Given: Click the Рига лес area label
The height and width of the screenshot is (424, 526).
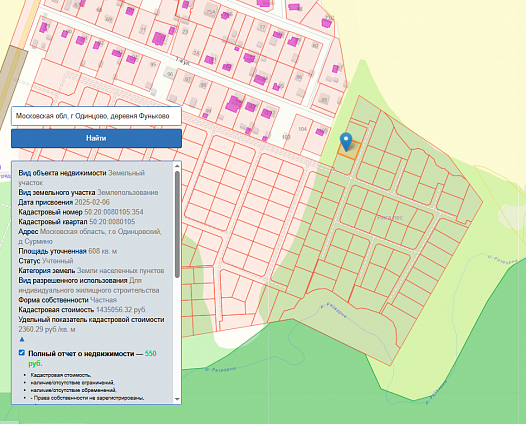Looking at the screenshot, I should (390, 217).
